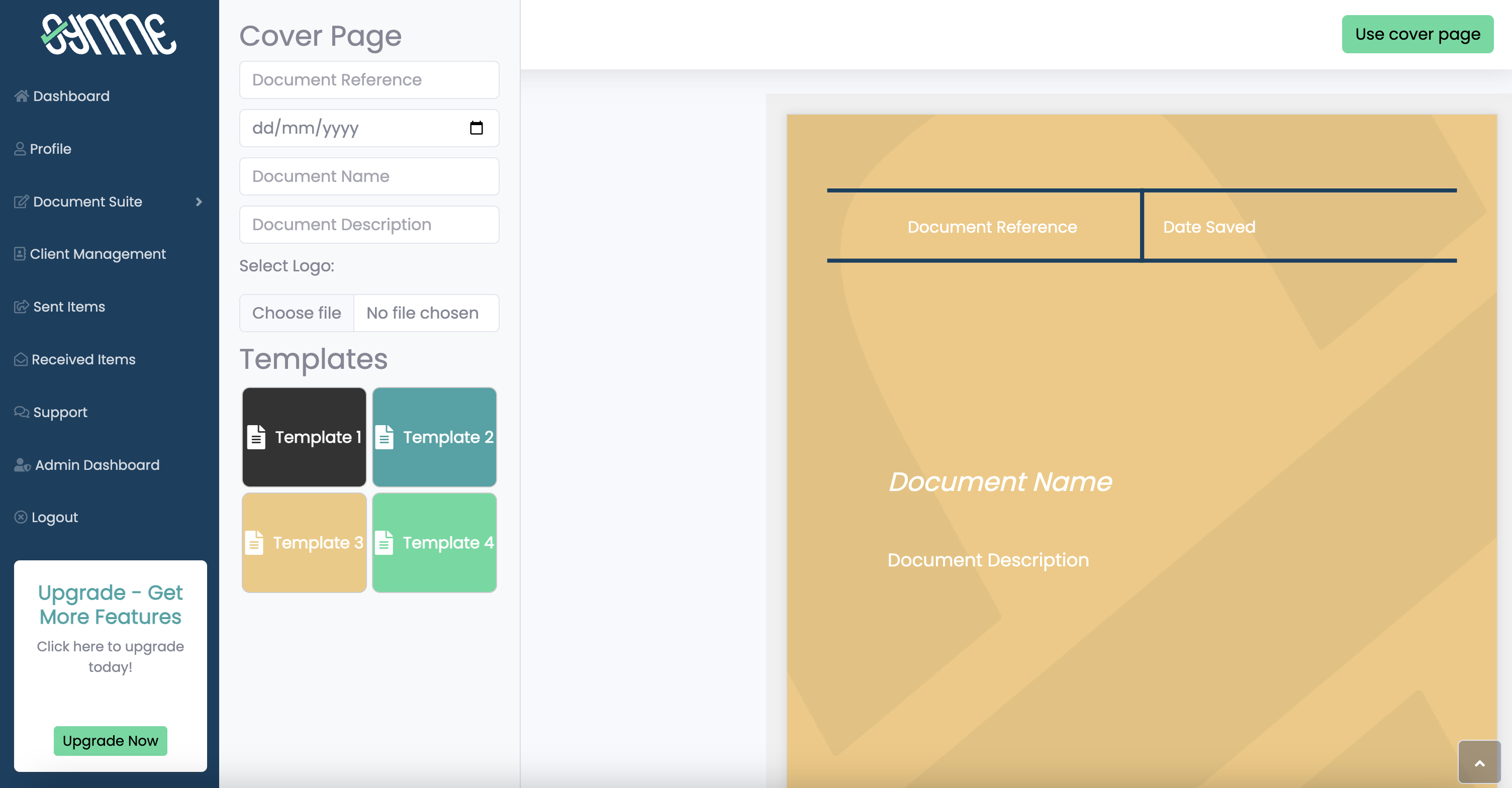Open the Document Suite menu item

pyautogui.click(x=88, y=201)
